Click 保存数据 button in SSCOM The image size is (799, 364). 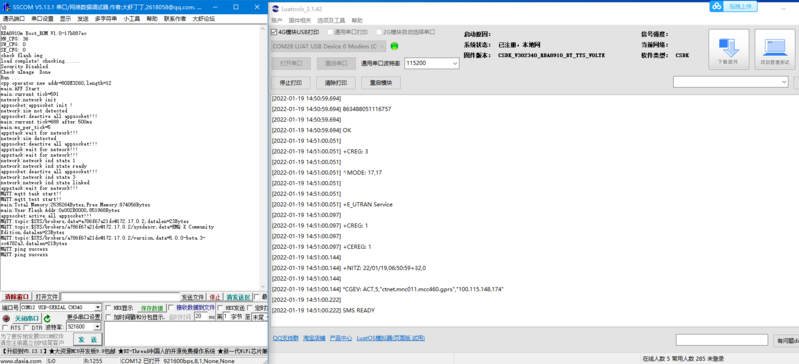[x=152, y=308]
